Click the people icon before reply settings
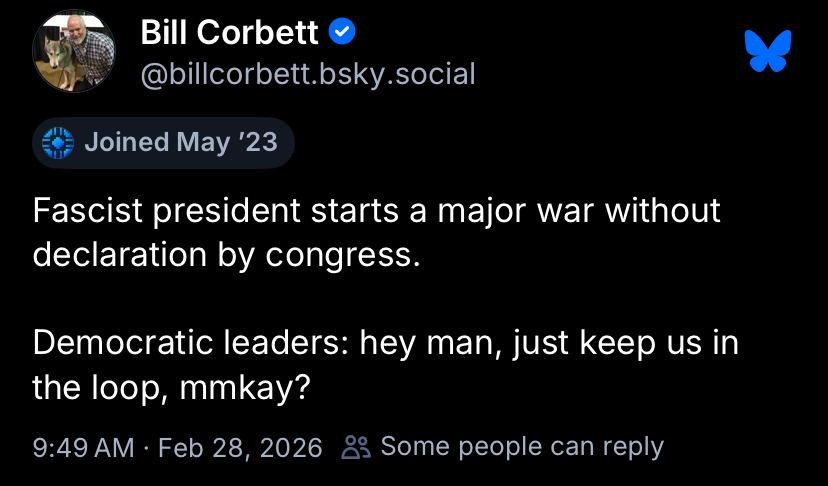The image size is (828, 486). point(355,447)
